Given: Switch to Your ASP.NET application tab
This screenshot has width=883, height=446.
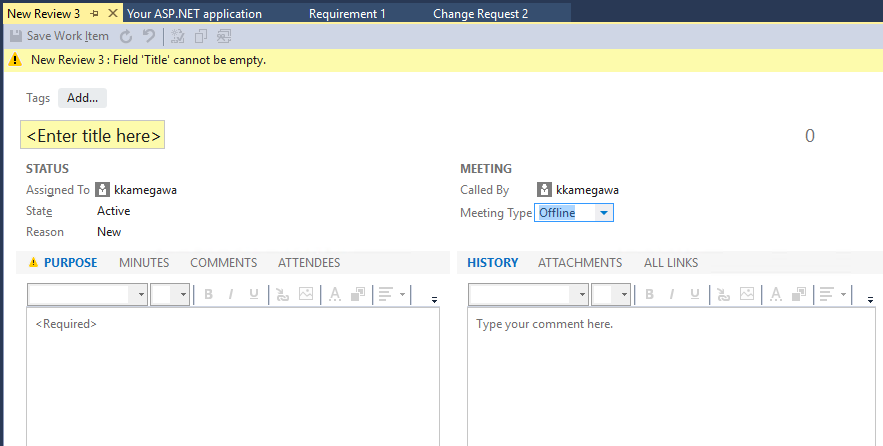Looking at the screenshot, I should point(194,14).
